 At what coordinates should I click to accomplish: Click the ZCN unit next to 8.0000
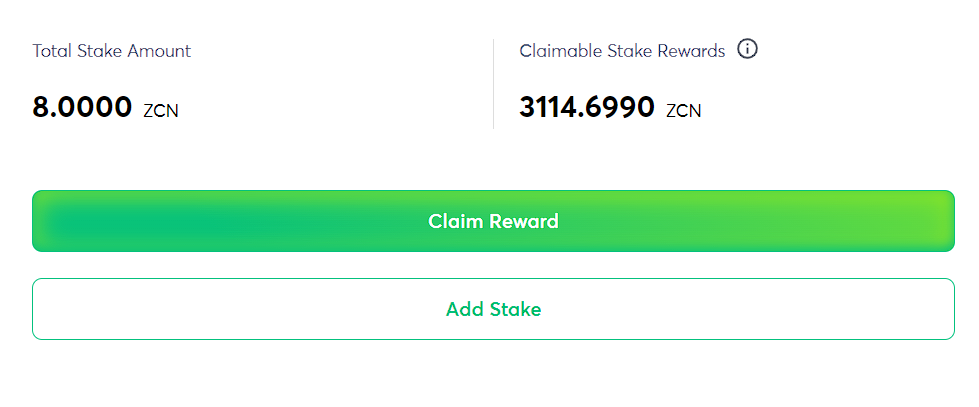(x=161, y=110)
